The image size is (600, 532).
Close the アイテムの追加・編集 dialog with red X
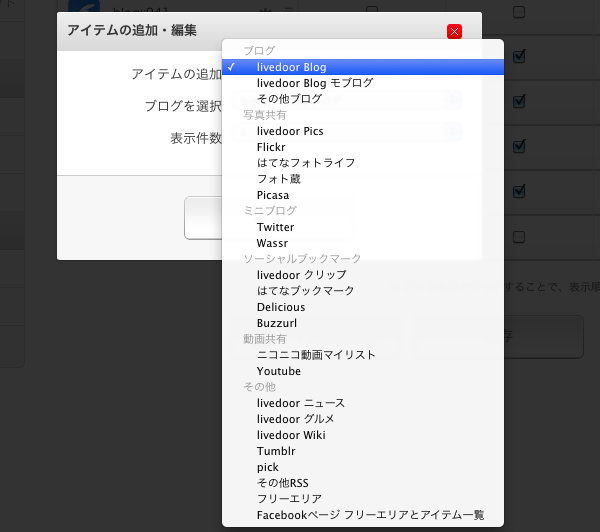454,31
